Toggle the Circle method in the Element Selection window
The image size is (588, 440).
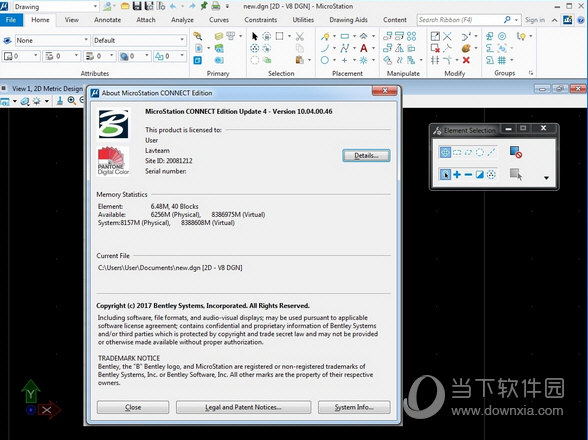[x=480, y=152]
